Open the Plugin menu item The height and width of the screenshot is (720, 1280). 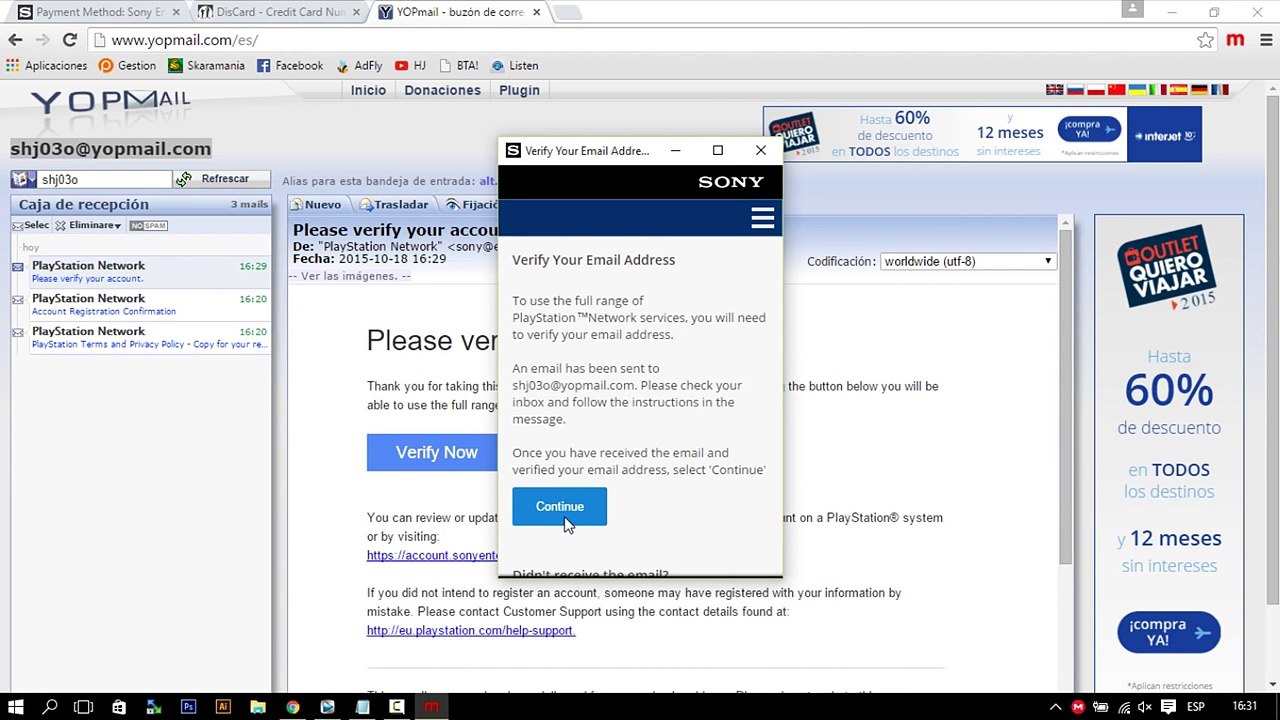click(x=519, y=90)
